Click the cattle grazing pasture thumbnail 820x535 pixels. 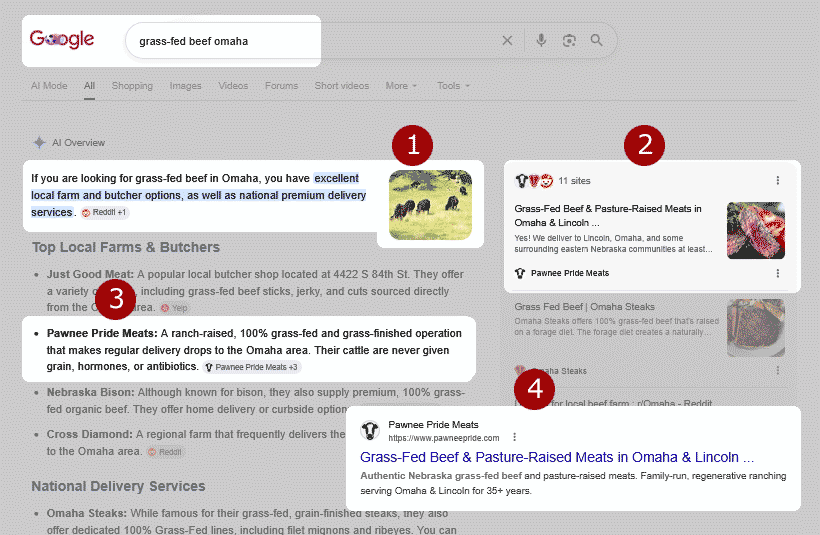coord(430,204)
